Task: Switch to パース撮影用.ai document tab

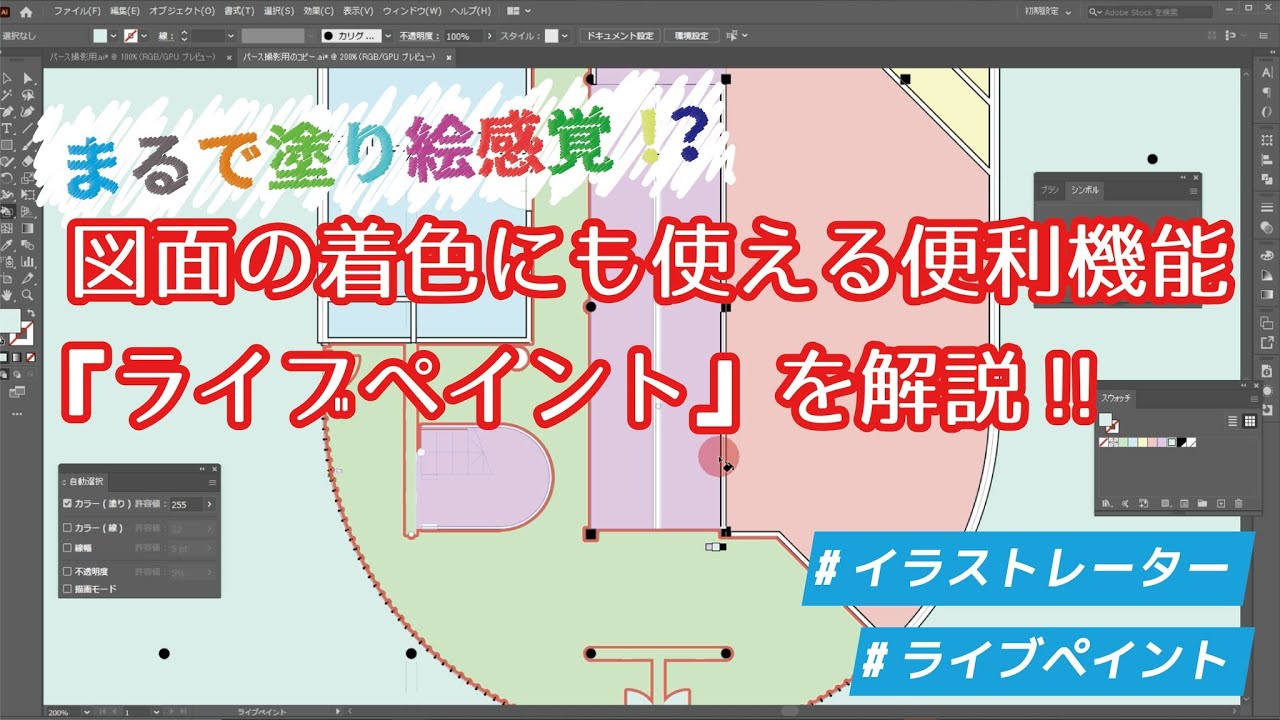Action: tap(133, 57)
